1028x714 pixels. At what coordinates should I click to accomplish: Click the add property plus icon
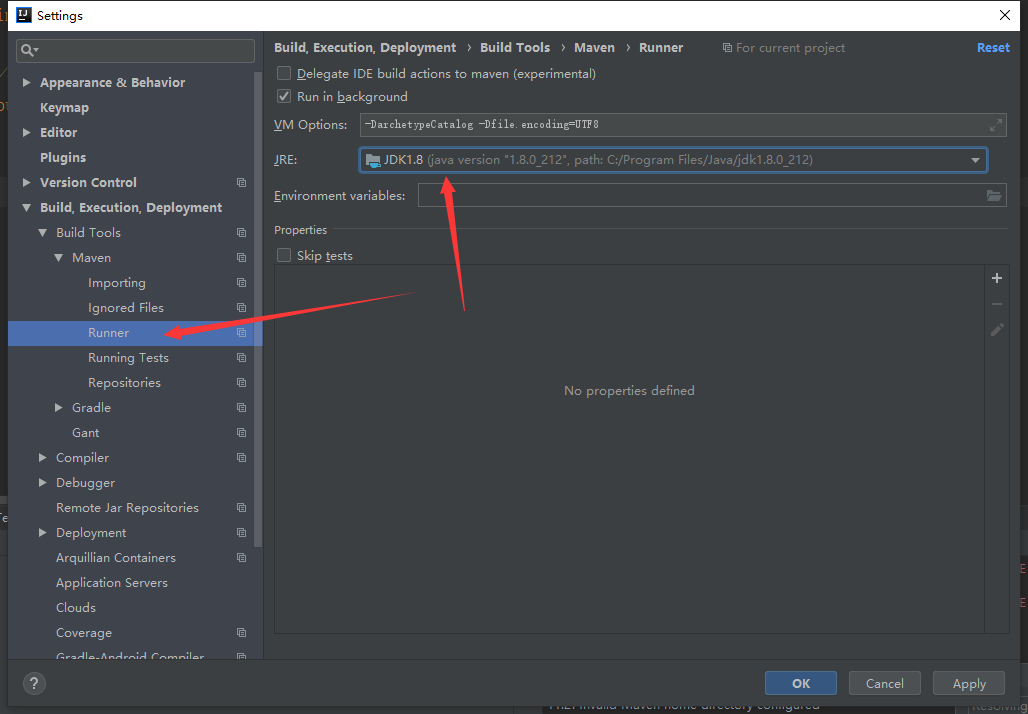pos(997,278)
